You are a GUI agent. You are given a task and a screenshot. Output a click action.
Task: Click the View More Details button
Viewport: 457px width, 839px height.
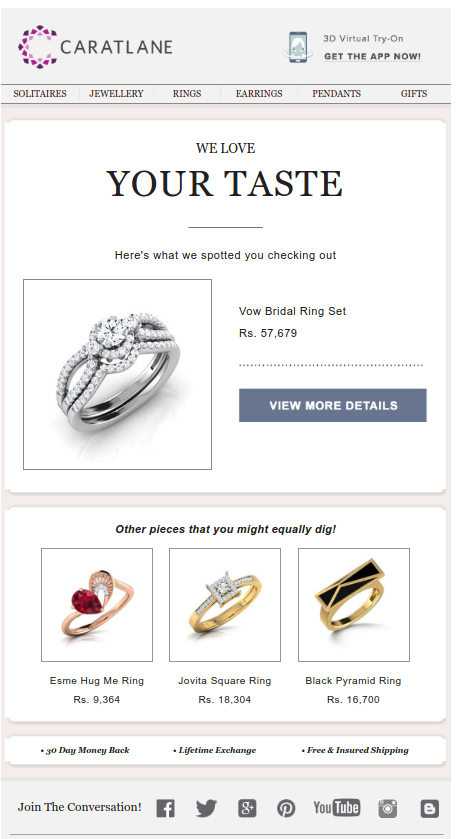tap(333, 405)
